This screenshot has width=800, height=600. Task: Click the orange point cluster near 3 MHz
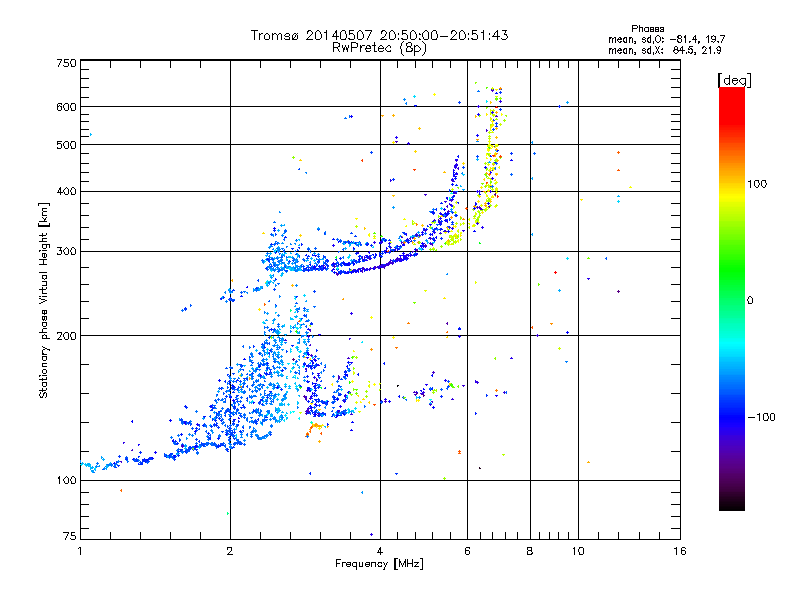click(315, 428)
